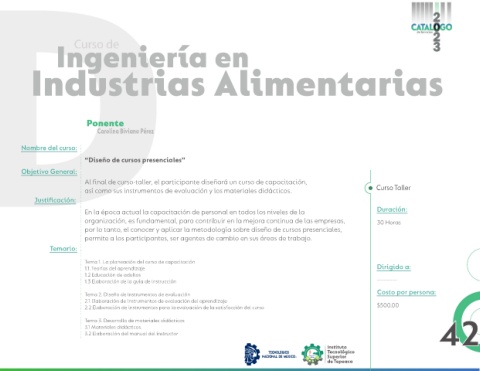The image size is (480, 371).
Task: Click the Objetivo General label
Action: point(49,172)
